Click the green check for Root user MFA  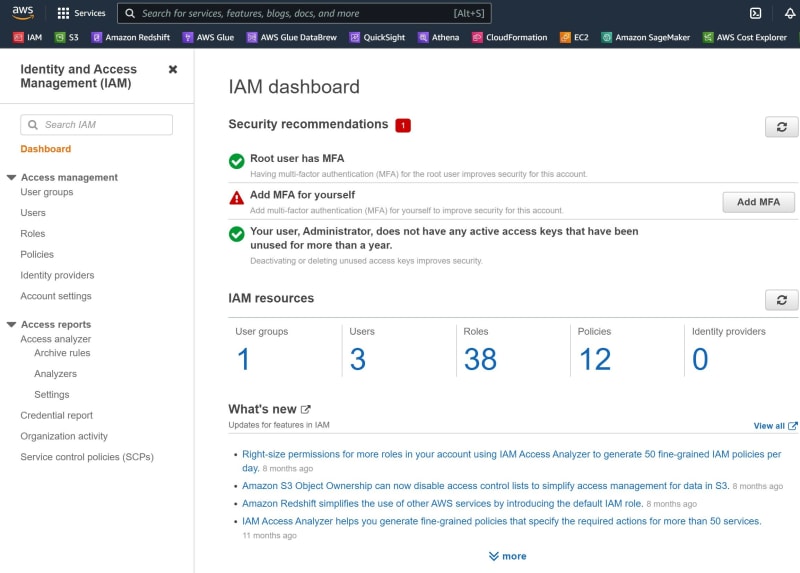[x=236, y=161]
